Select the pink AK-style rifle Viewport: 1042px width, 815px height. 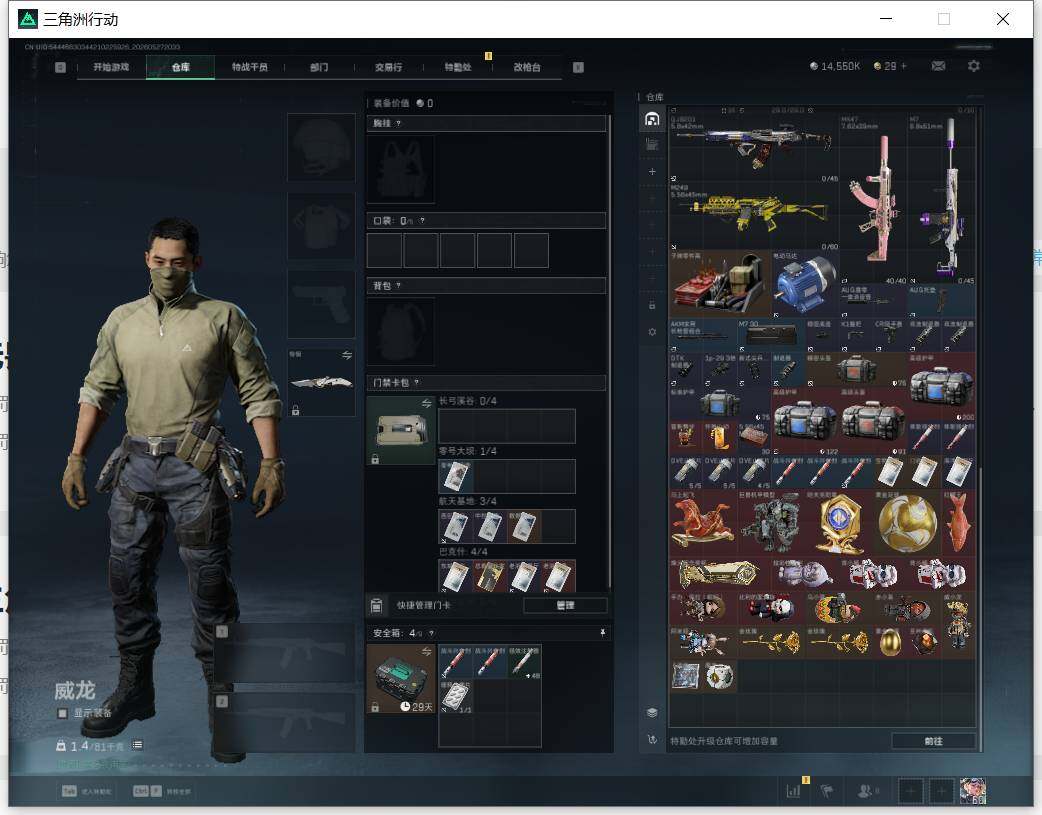[874, 199]
